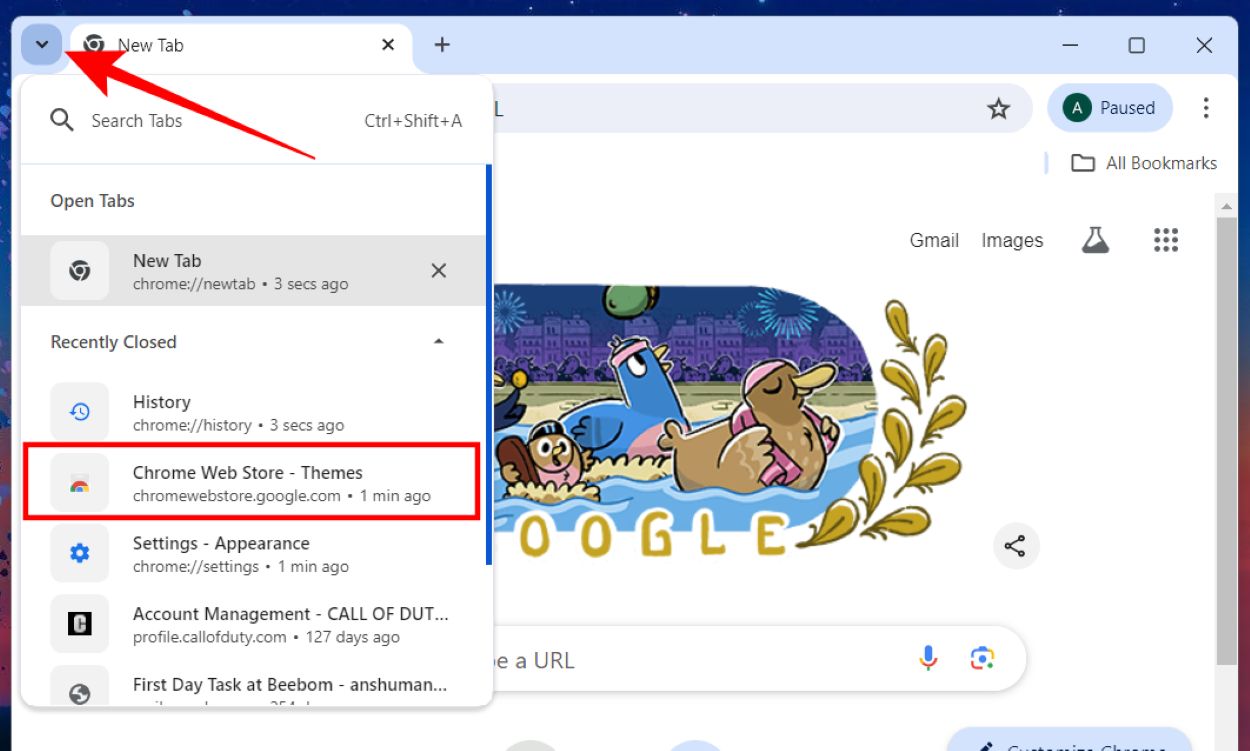Click the History clock icon in Recently Closed
This screenshot has width=1250, height=751.
point(79,411)
